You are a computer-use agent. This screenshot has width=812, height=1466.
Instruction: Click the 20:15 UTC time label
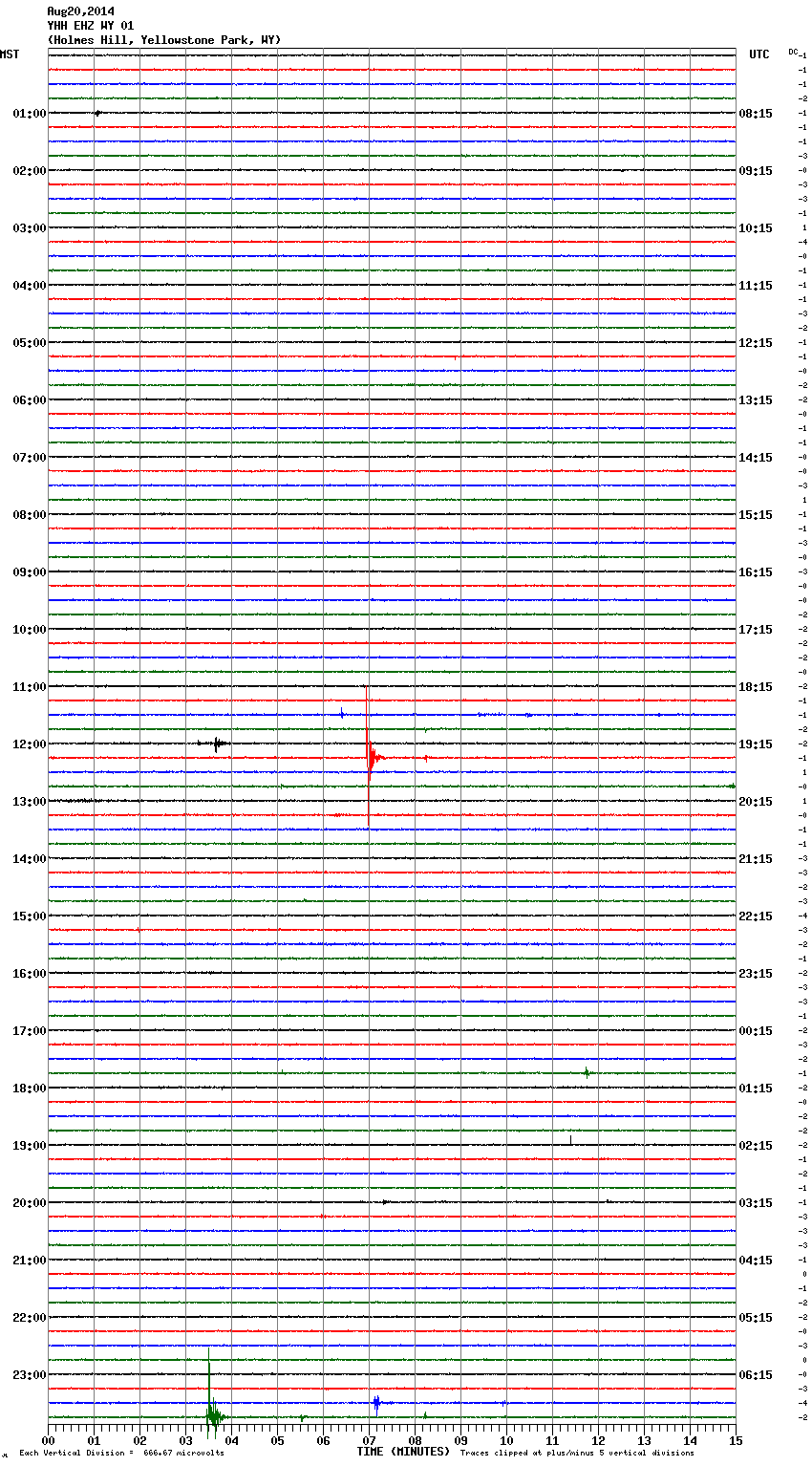pos(756,802)
